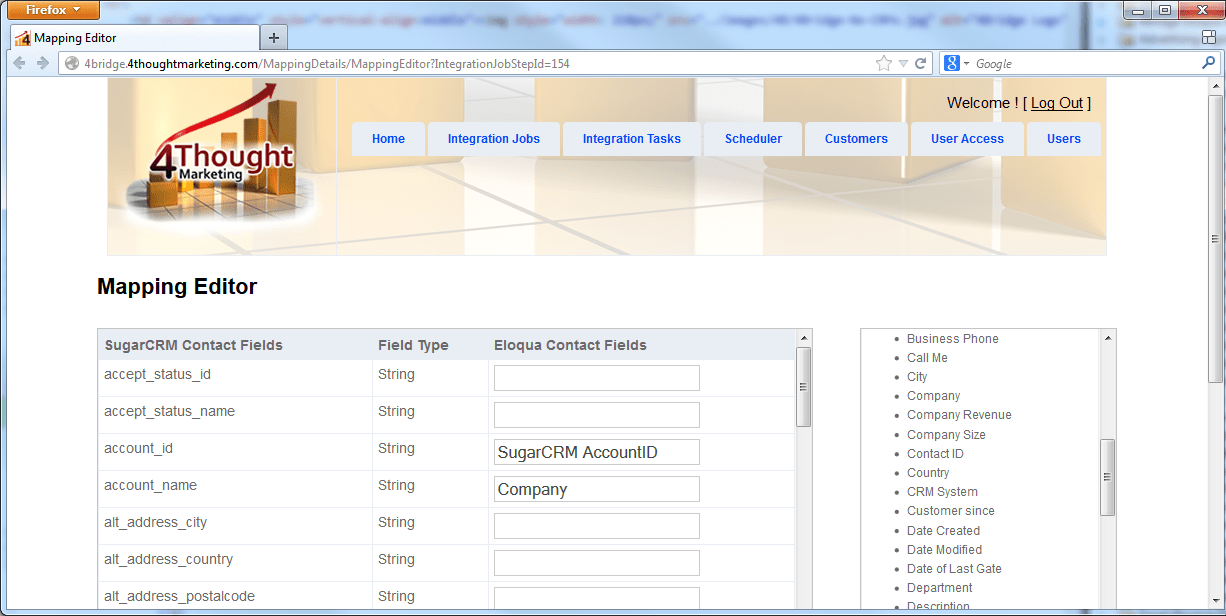The width and height of the screenshot is (1226, 616).
Task: Open the Integration Jobs menu item
Action: point(494,139)
